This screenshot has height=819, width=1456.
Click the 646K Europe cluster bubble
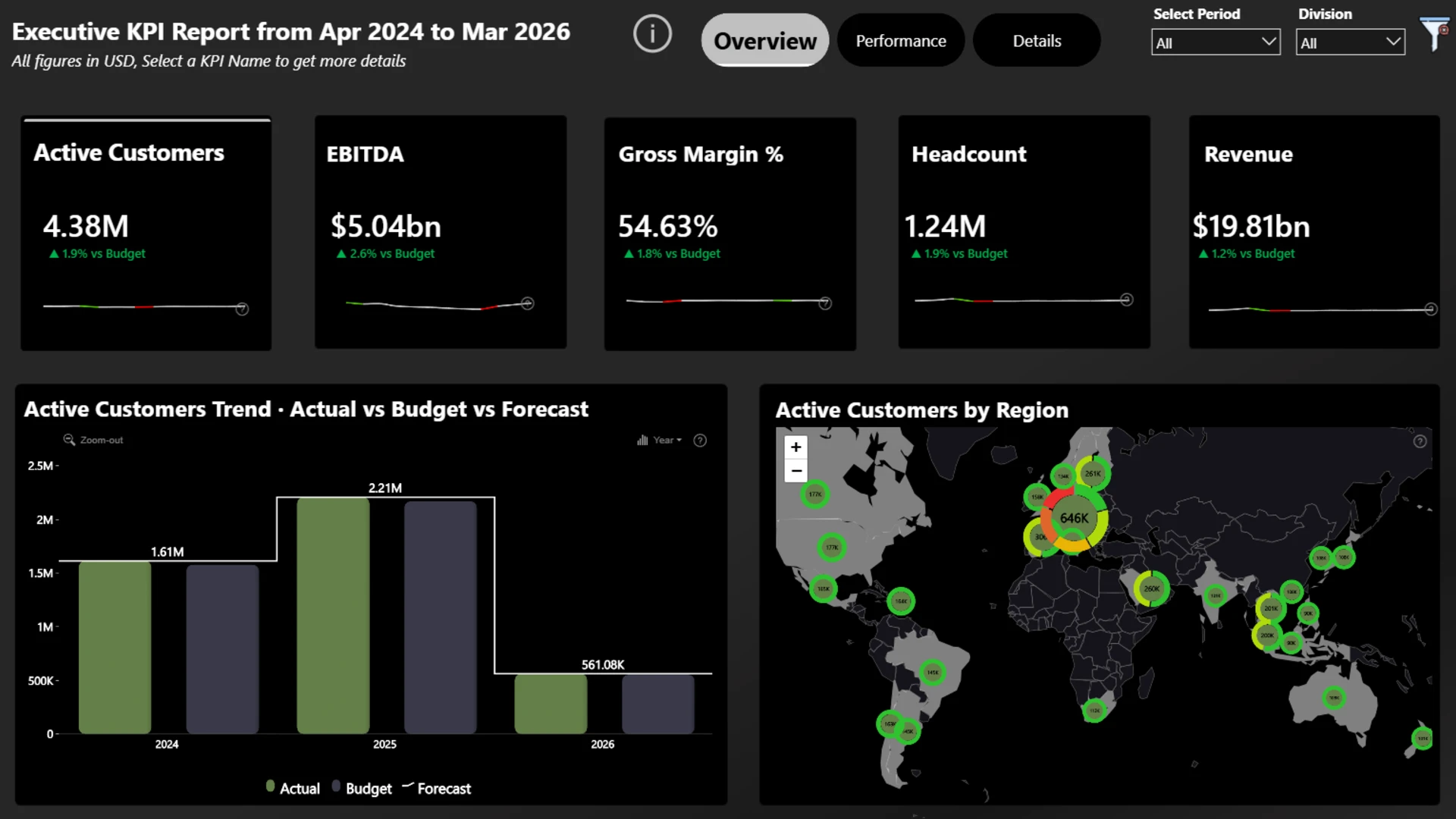[1074, 519]
